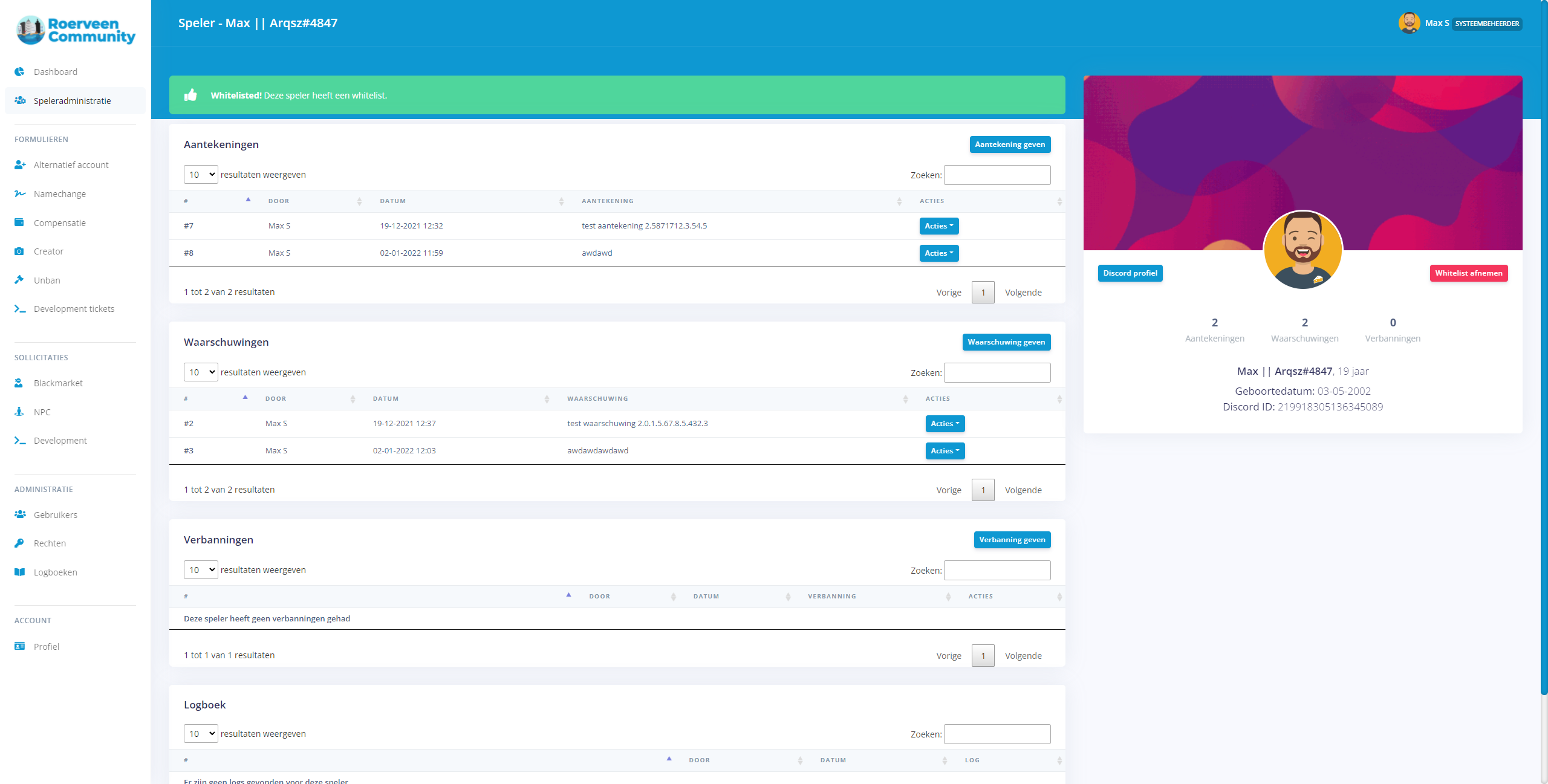
Task: Open results-per-page select in Verbanningen
Action: click(201, 570)
